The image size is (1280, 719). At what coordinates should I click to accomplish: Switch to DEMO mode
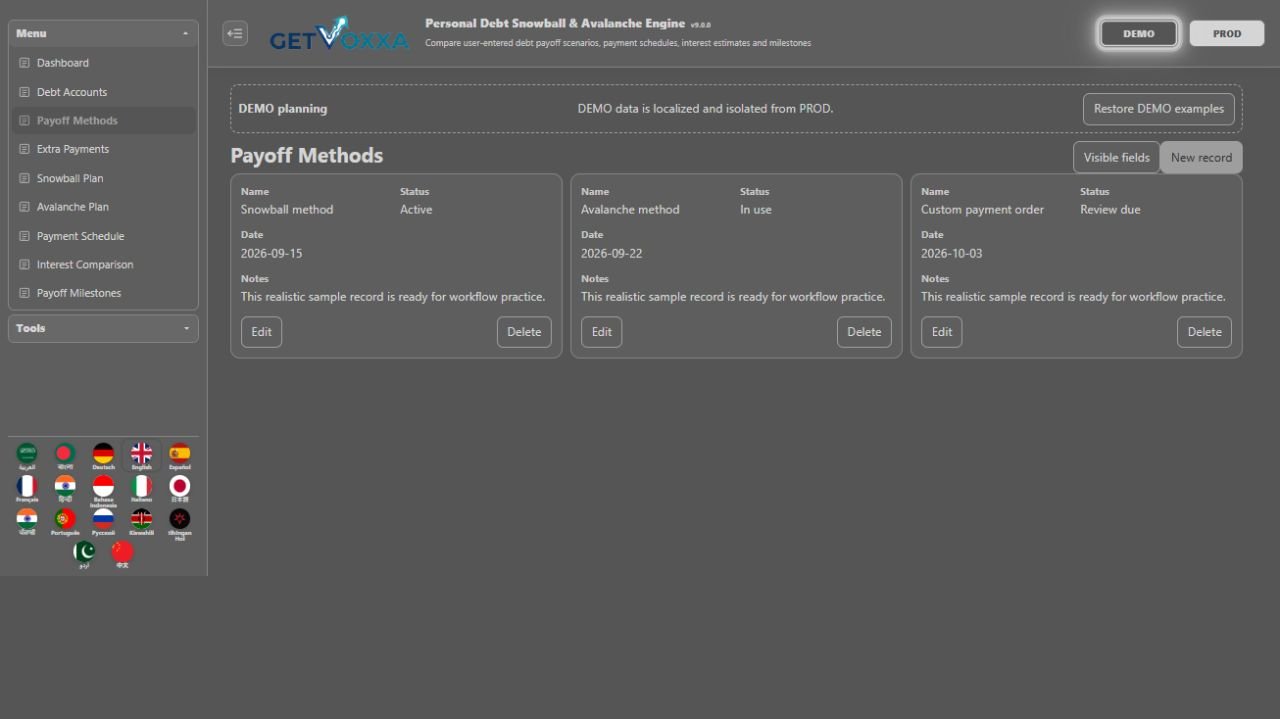coord(1139,33)
